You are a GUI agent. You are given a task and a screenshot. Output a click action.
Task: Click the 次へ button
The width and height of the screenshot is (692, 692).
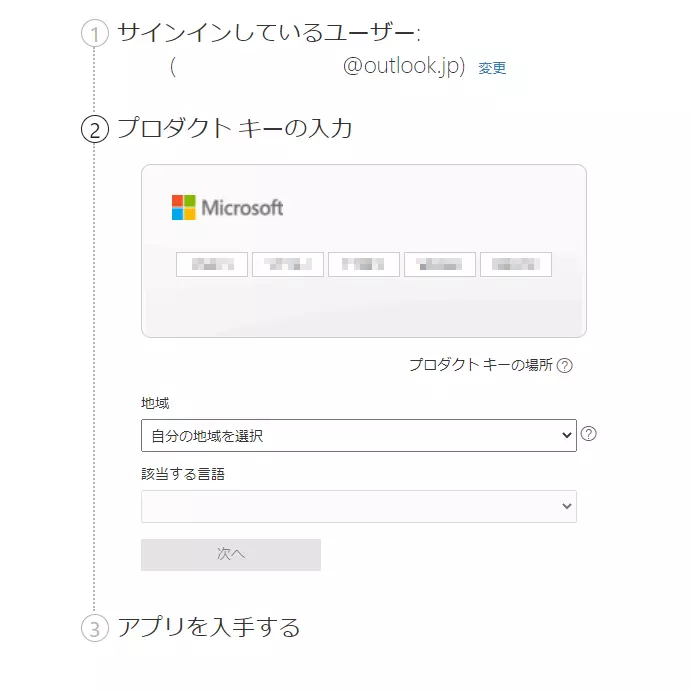(231, 554)
